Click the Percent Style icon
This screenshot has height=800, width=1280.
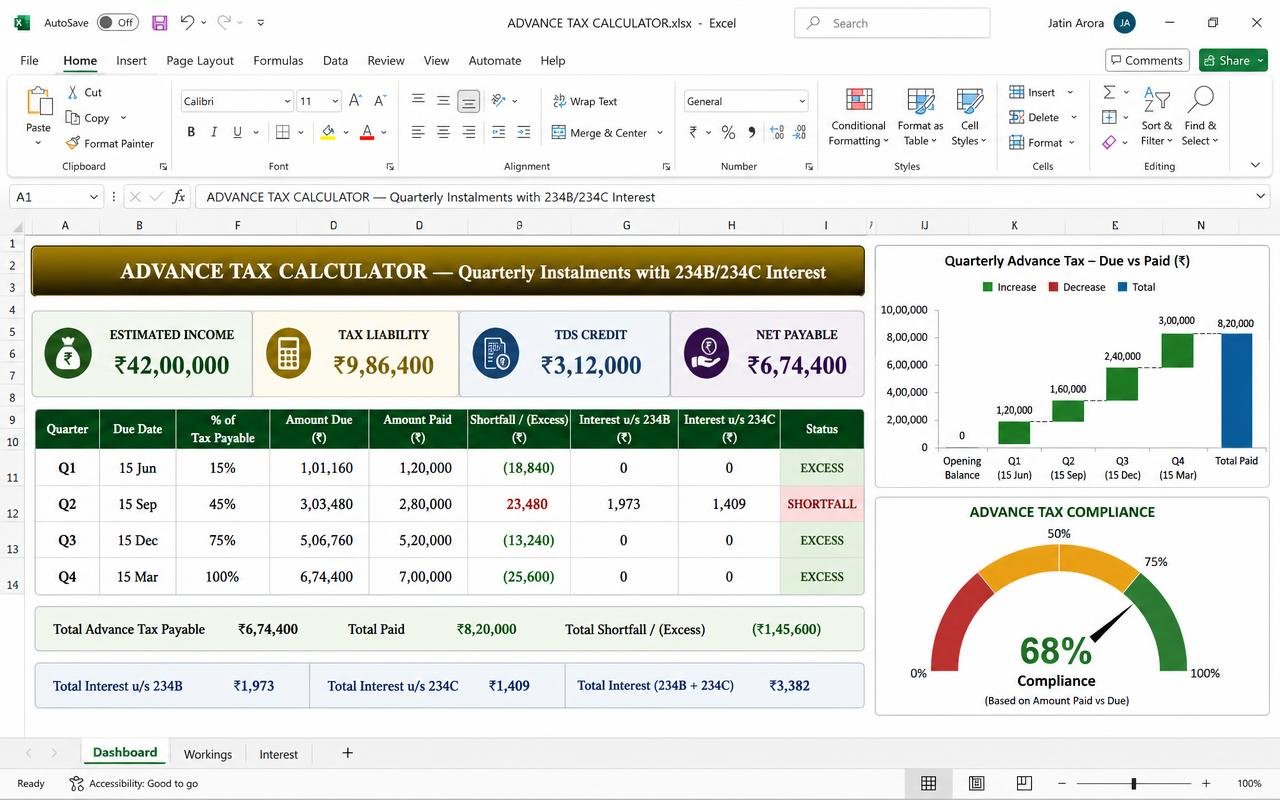(x=728, y=132)
